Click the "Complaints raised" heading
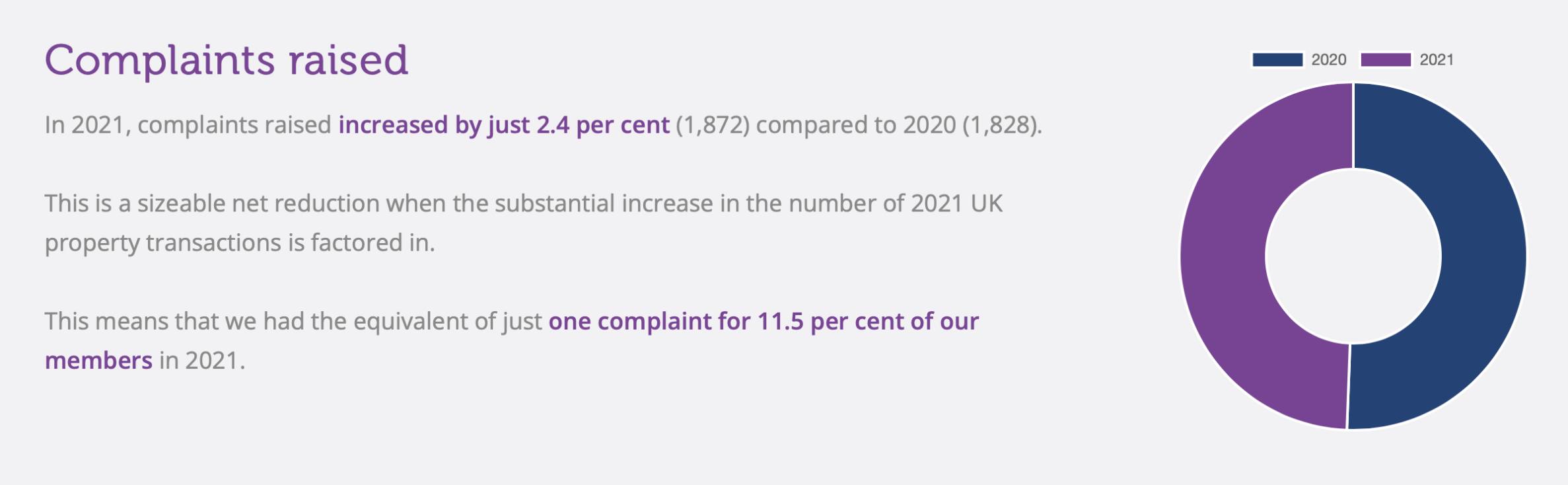 pyautogui.click(x=226, y=60)
